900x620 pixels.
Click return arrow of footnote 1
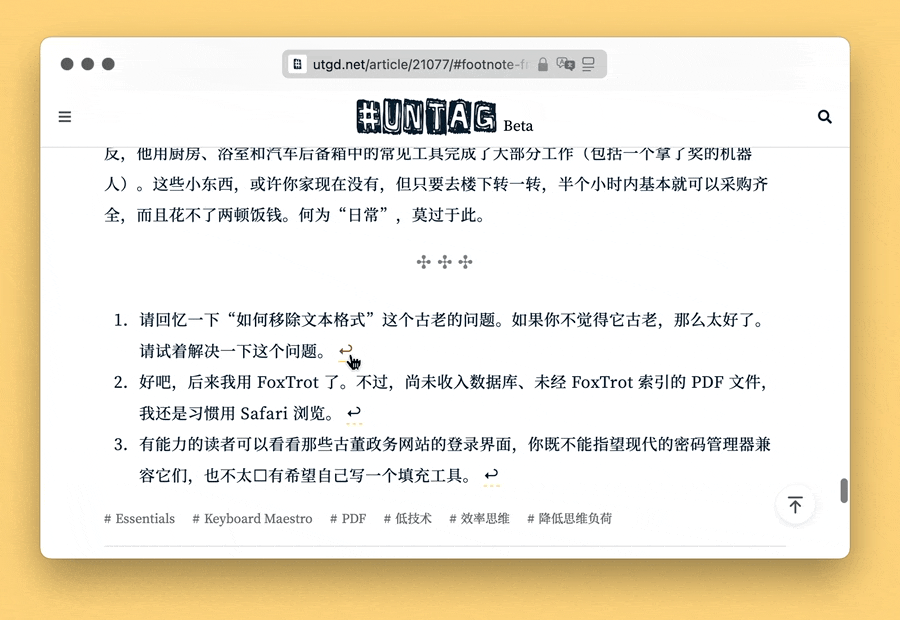pyautogui.click(x=346, y=351)
